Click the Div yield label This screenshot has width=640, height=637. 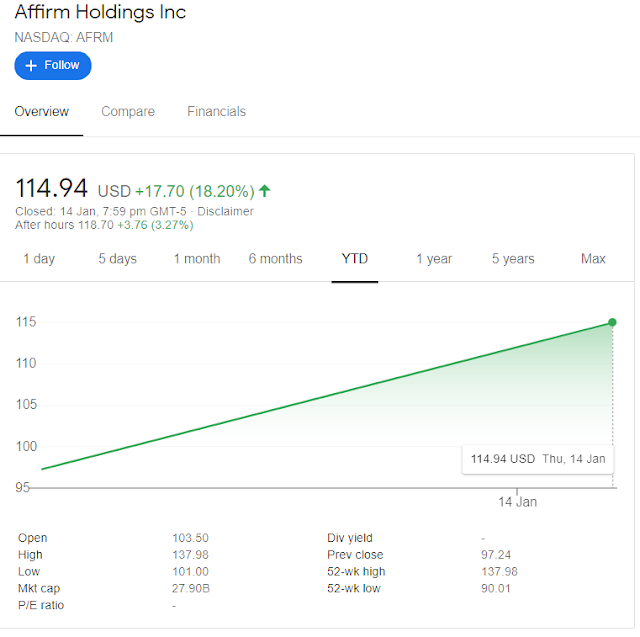pos(350,538)
